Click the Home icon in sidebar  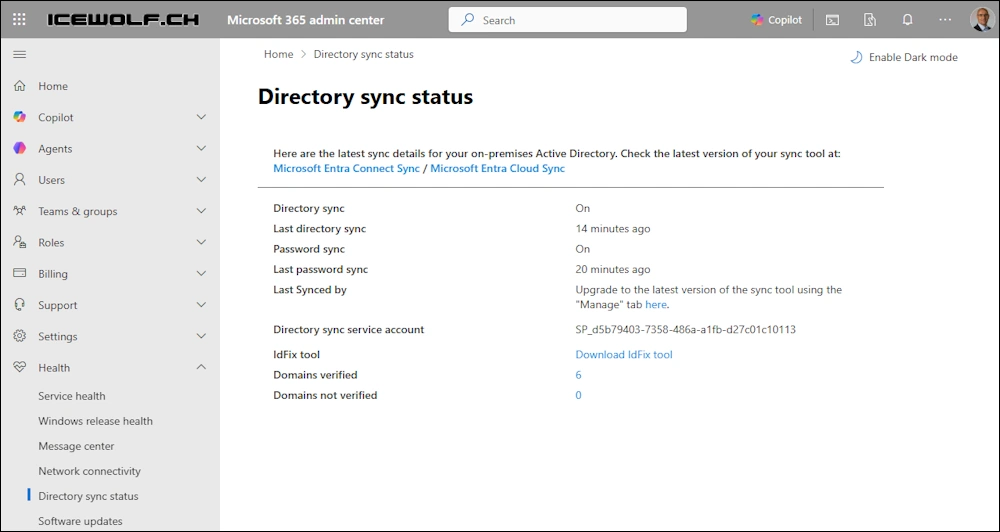tap(20, 86)
